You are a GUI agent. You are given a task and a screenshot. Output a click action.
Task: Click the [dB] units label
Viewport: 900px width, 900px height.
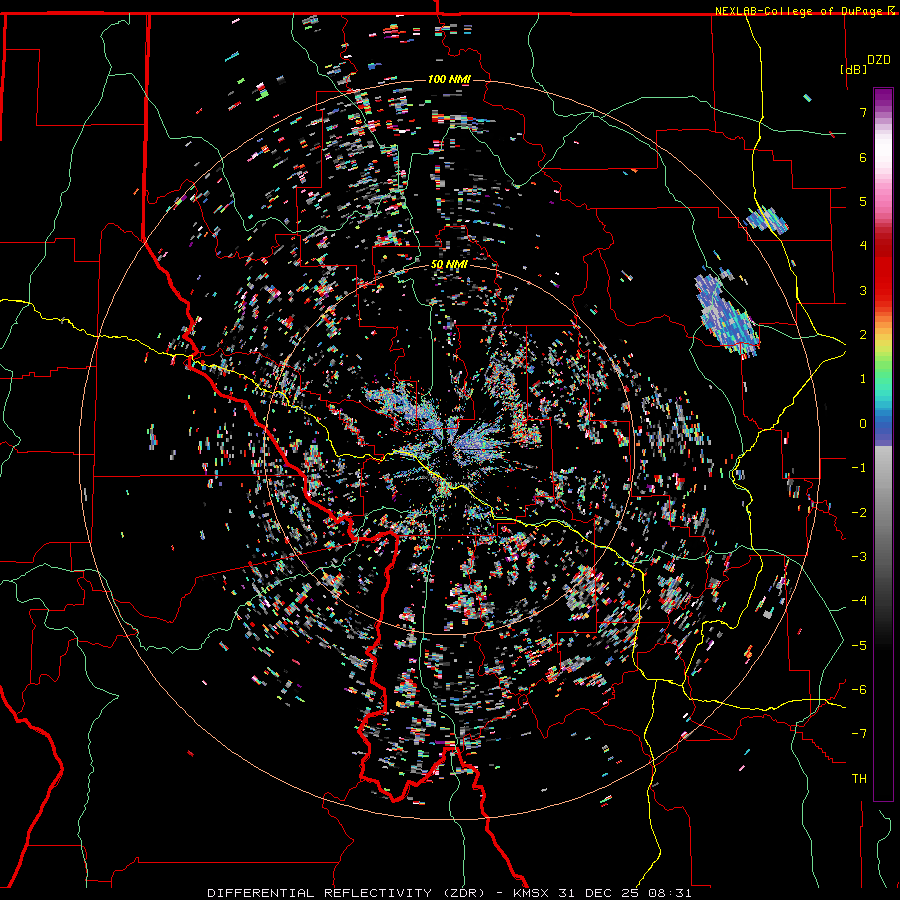pos(853,69)
